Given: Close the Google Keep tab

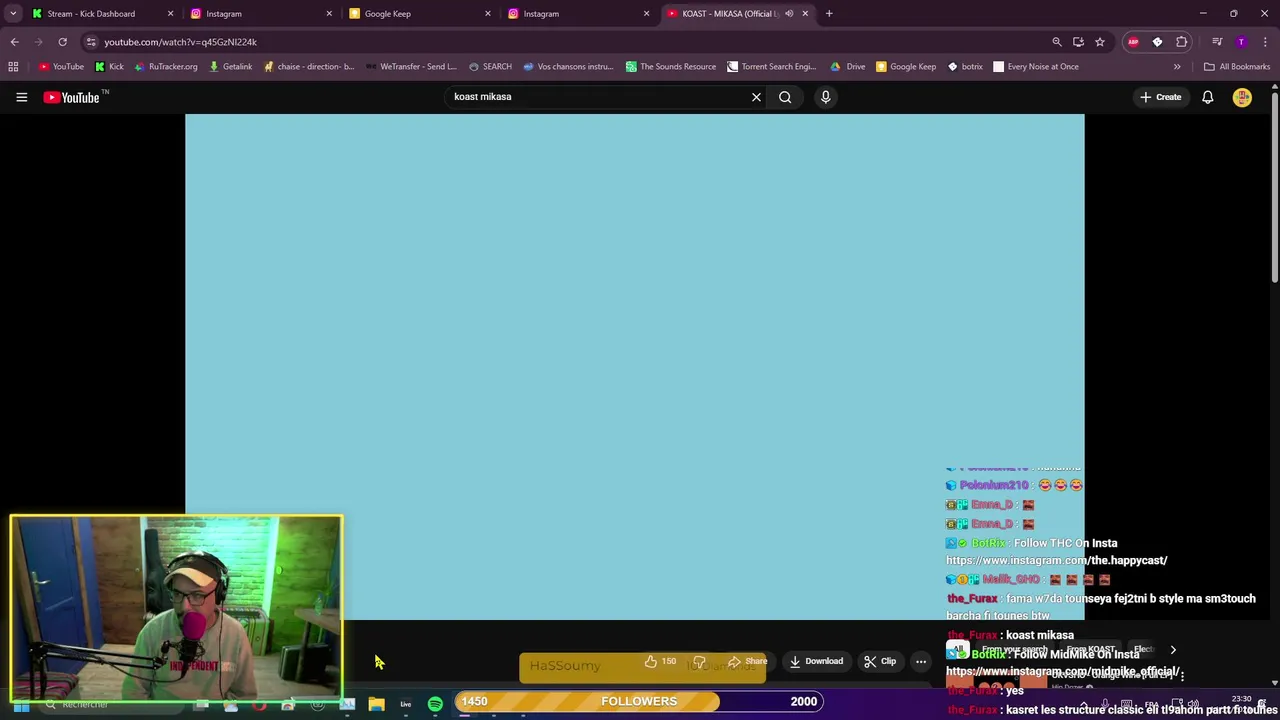Looking at the screenshot, I should point(488,14).
